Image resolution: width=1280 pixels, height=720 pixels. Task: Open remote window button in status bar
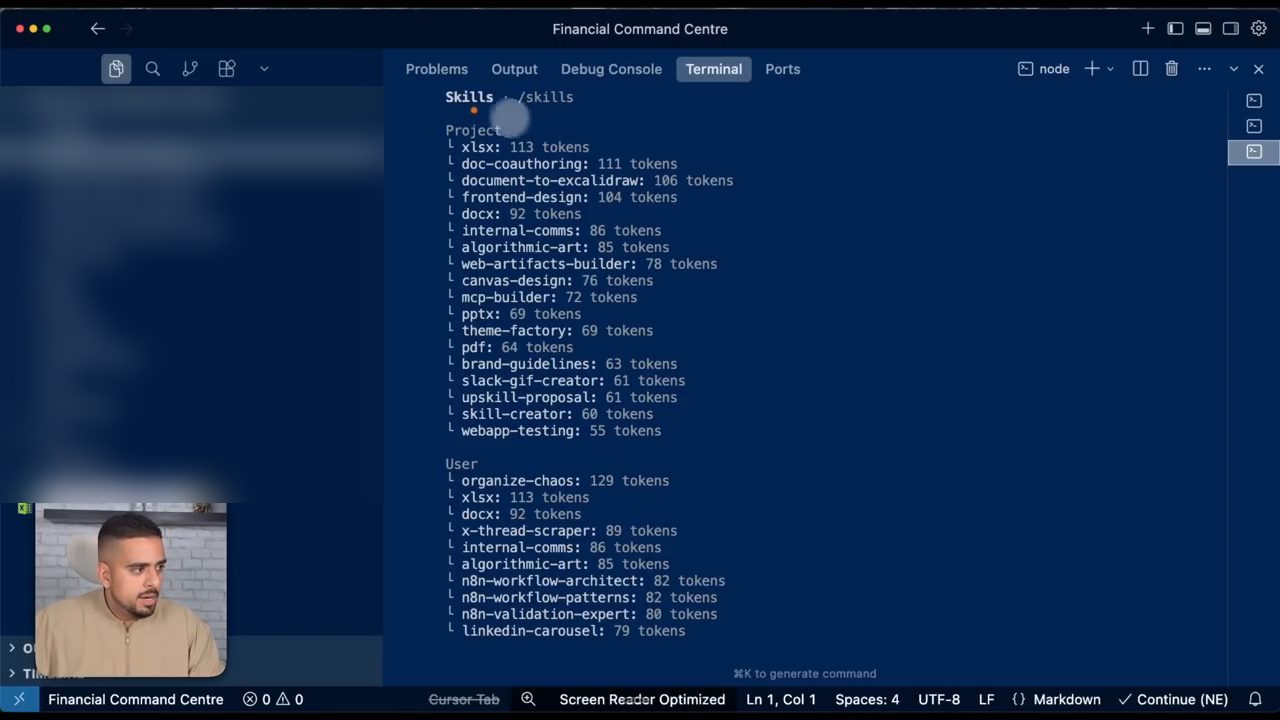coord(19,699)
